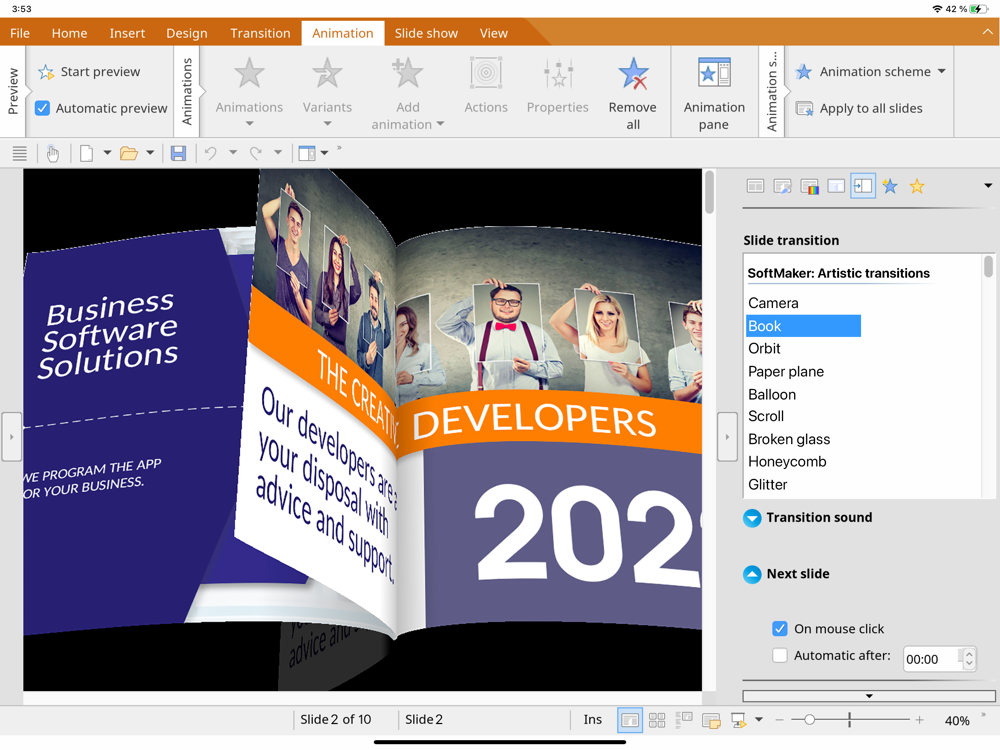The image size is (1000, 750).
Task: Click the Start preview icon
Action: [x=46, y=72]
